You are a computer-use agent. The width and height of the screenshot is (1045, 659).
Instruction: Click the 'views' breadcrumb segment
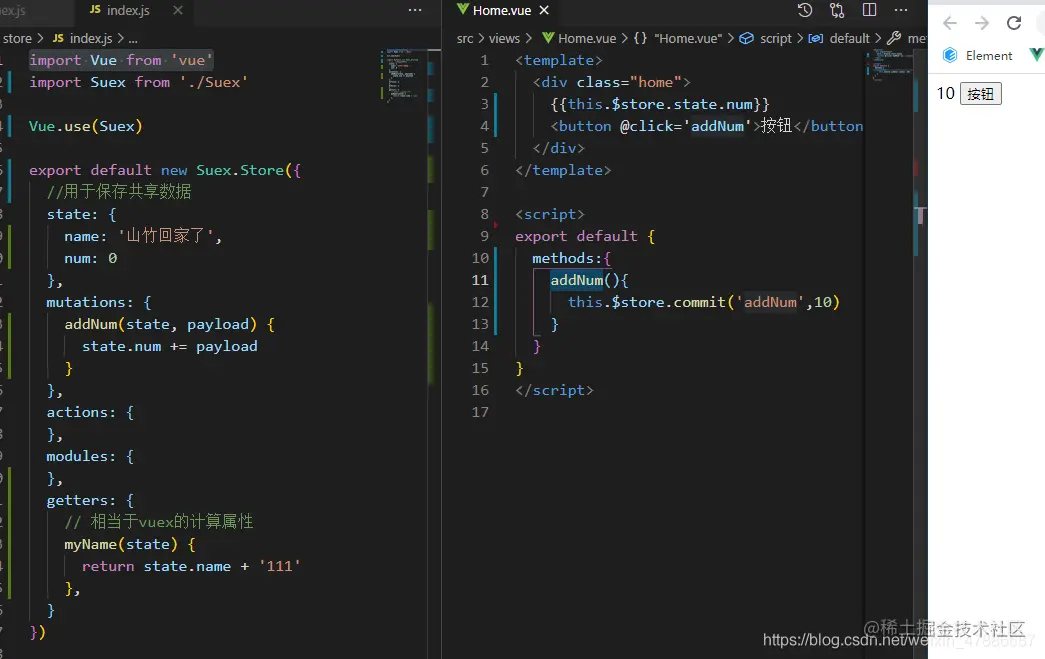pyautogui.click(x=505, y=39)
